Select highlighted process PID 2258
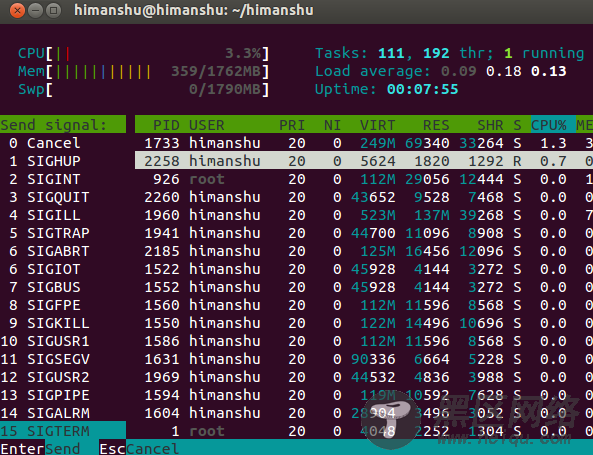The image size is (593, 455). (364, 161)
